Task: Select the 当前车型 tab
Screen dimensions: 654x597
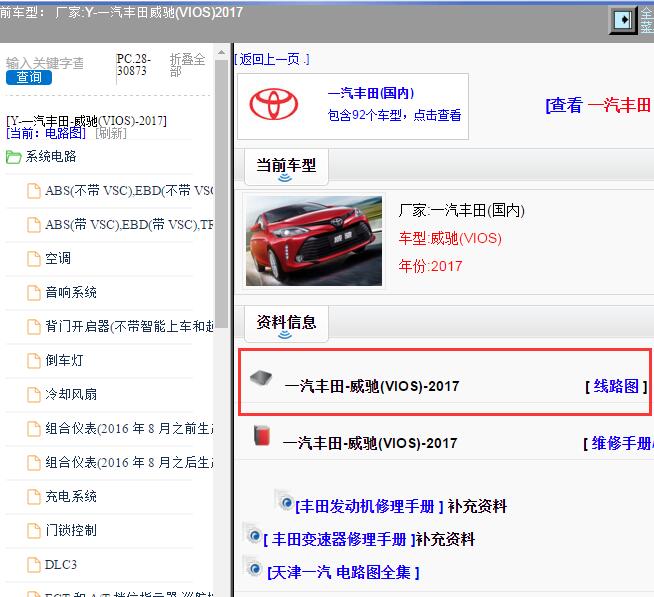Action: tap(286, 166)
